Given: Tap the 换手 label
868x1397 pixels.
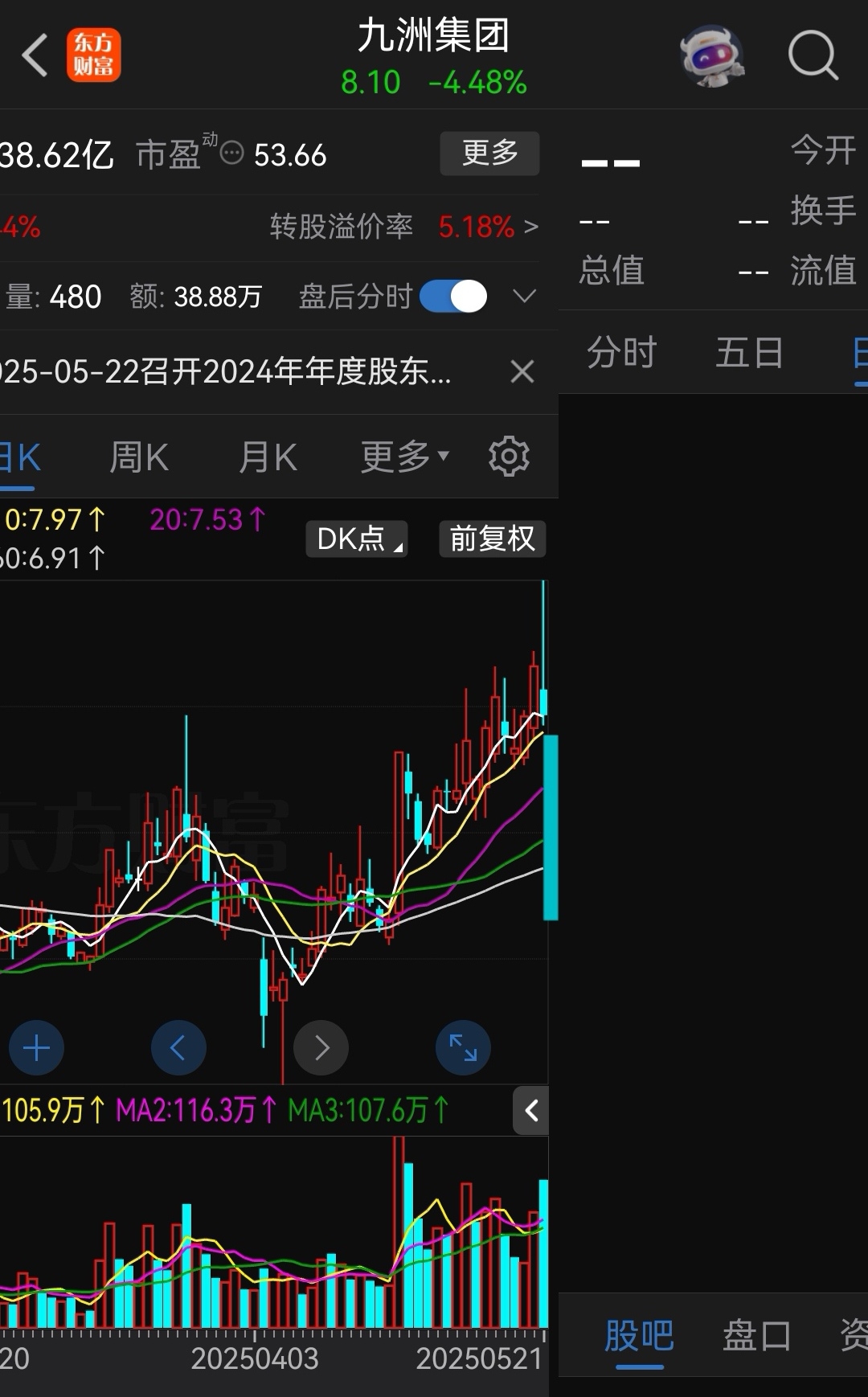Looking at the screenshot, I should click(823, 211).
